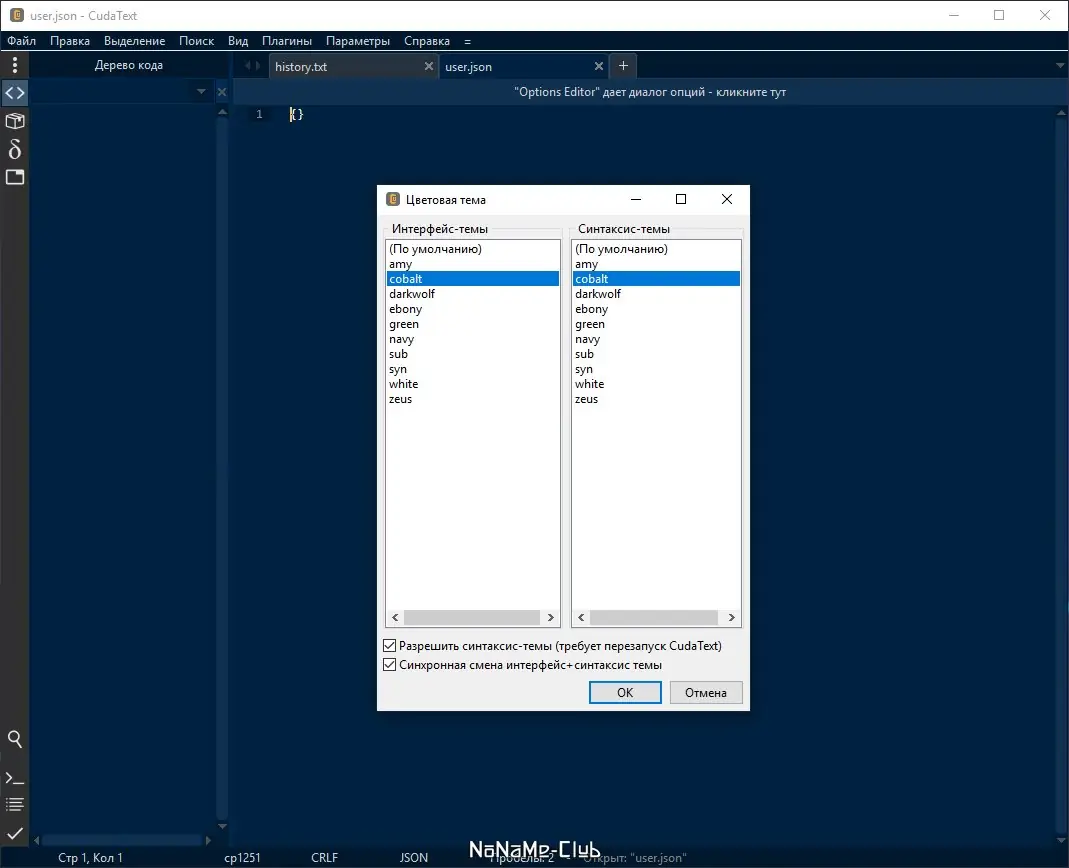Open the Вид menu
Screen dimensions: 1069x868
coord(238,41)
